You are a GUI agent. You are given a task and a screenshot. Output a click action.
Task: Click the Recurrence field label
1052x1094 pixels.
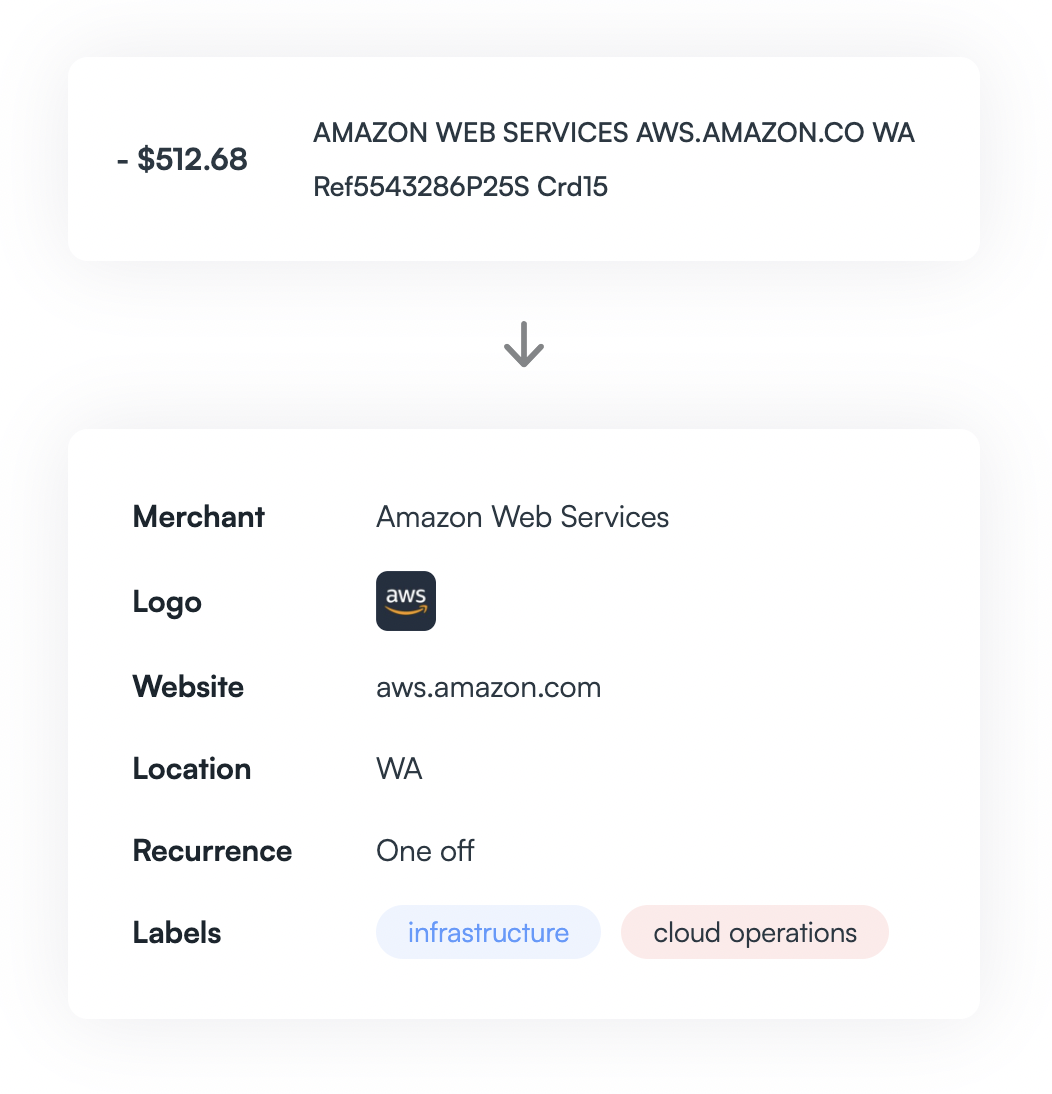coord(212,851)
